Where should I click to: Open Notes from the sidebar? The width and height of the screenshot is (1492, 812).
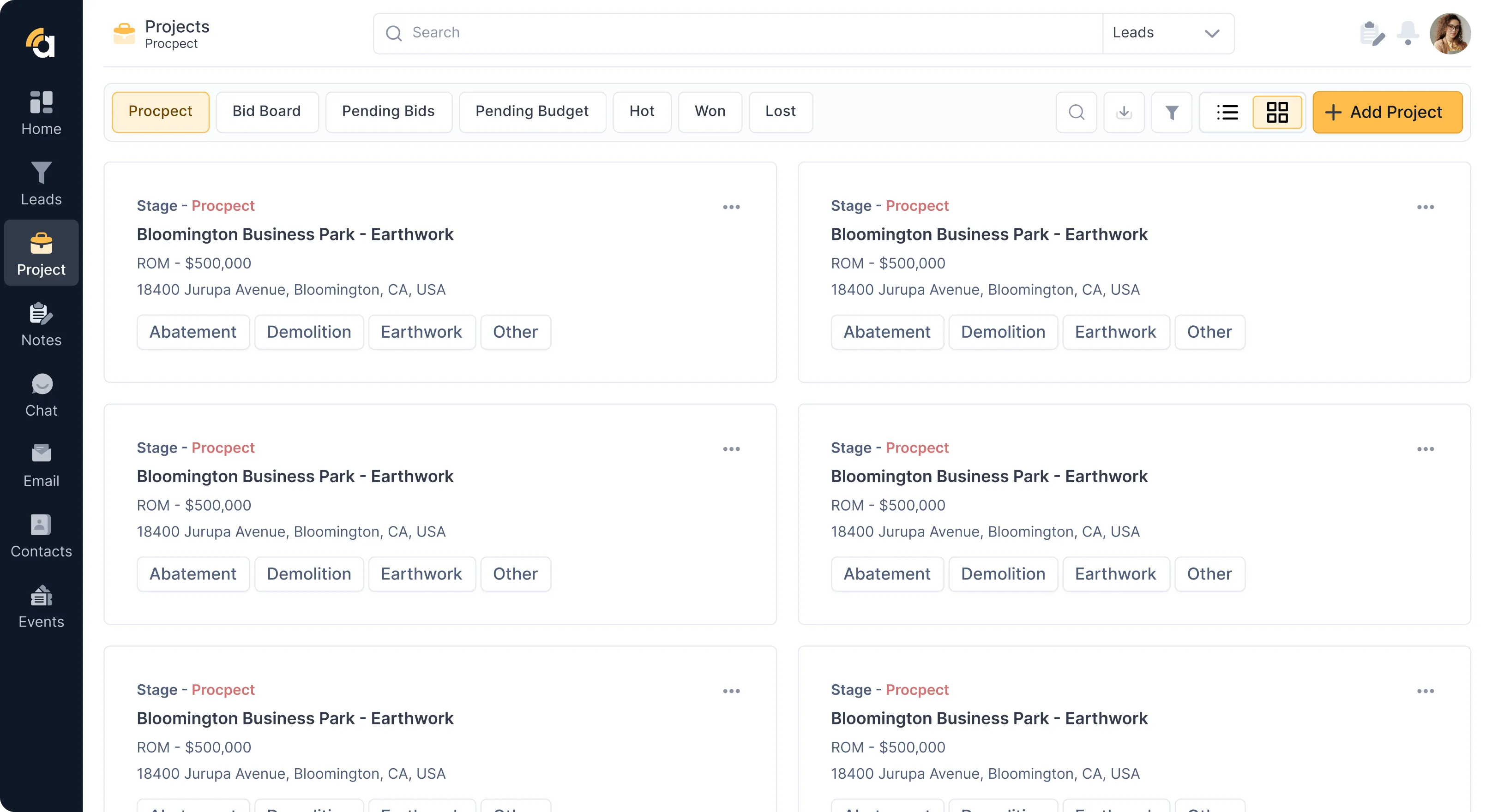[41, 324]
